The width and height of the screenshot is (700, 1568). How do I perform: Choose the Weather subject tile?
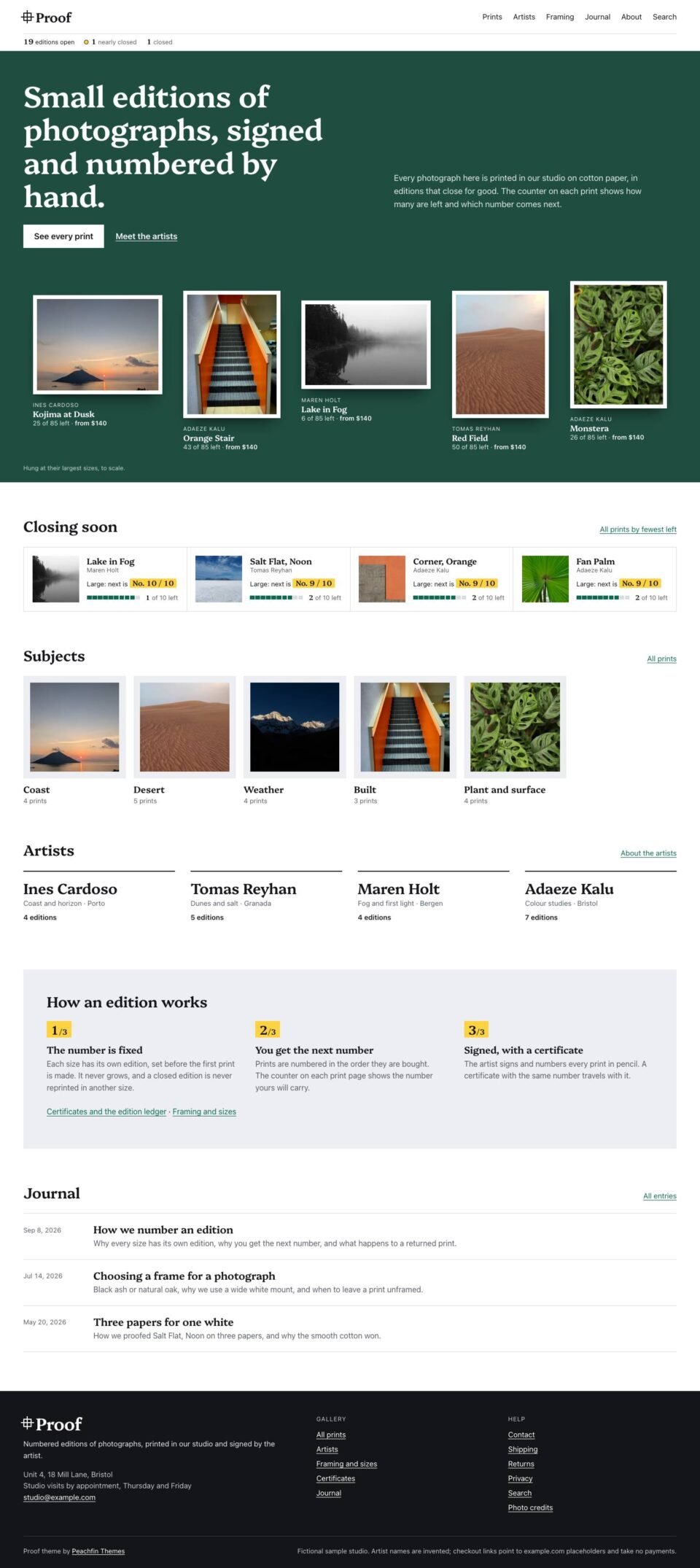[295, 741]
